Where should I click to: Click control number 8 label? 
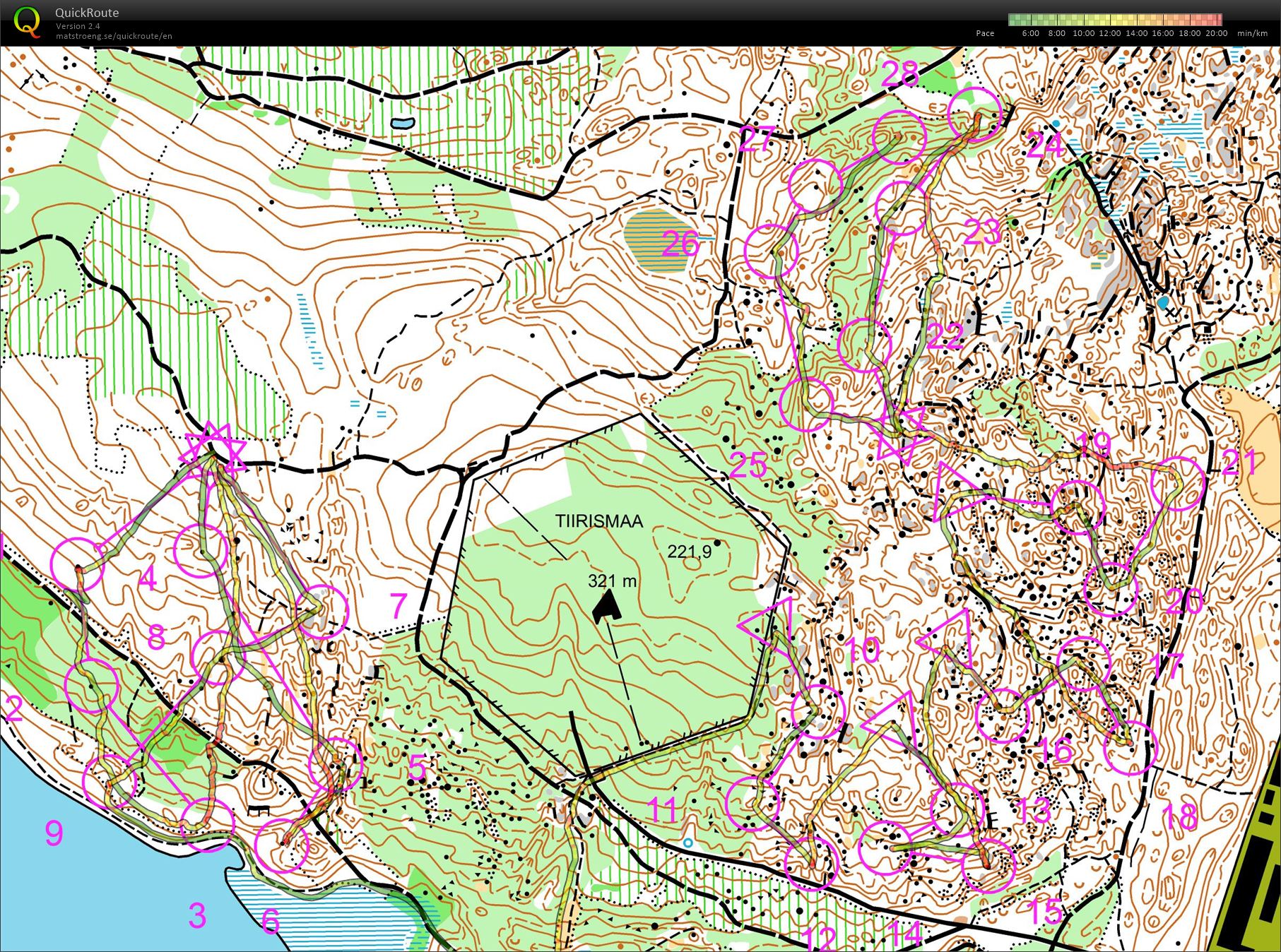coord(156,637)
